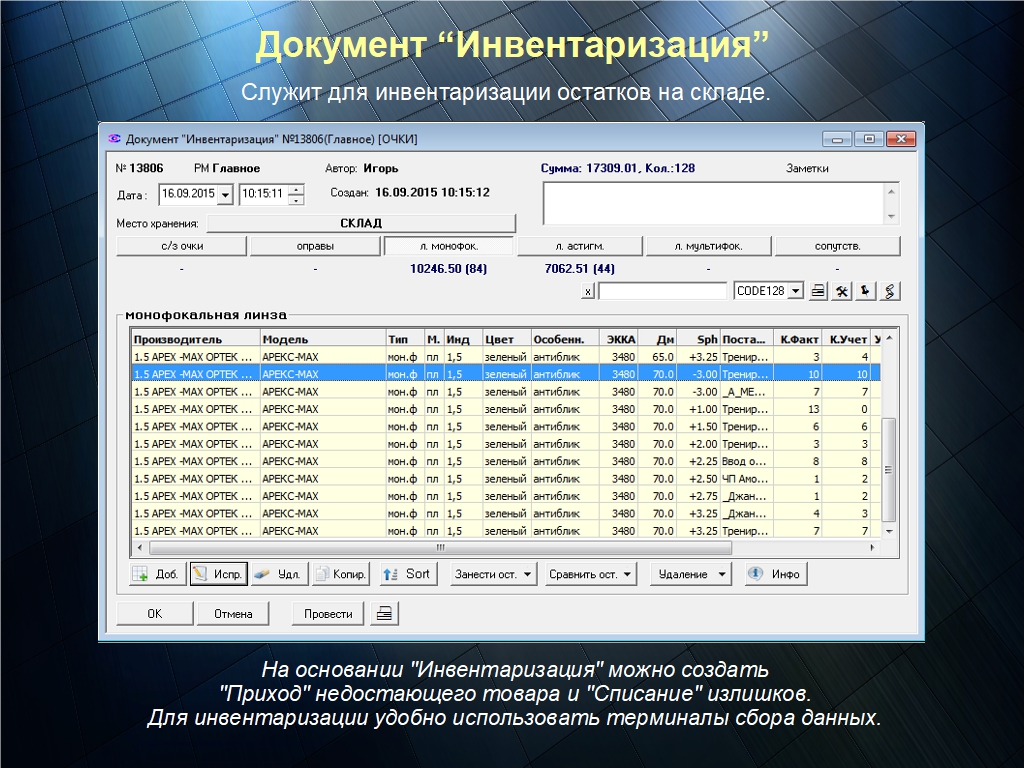Click the printer icon next to CODE128
The height and width of the screenshot is (768, 1024).
(x=818, y=291)
